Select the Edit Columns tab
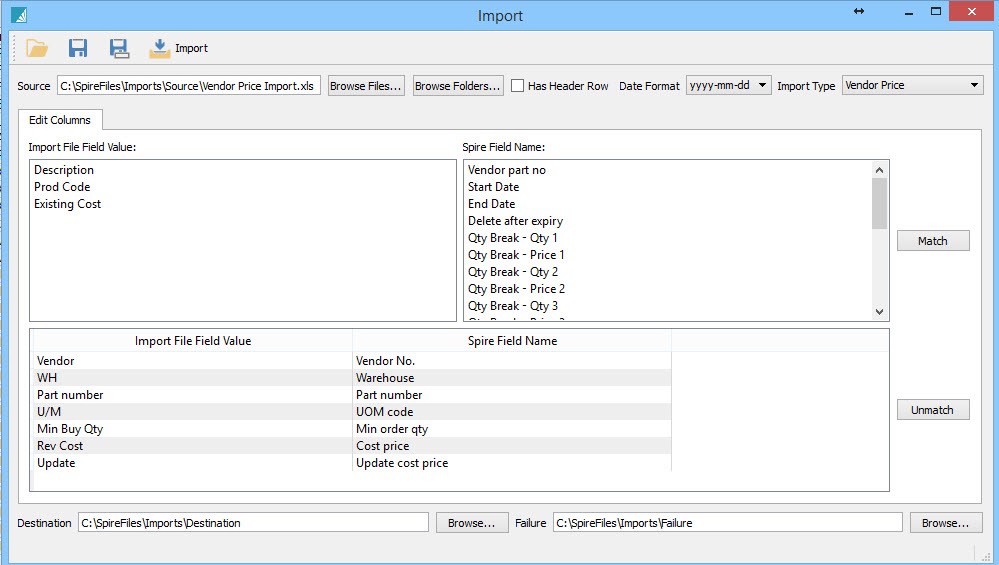 (59, 120)
